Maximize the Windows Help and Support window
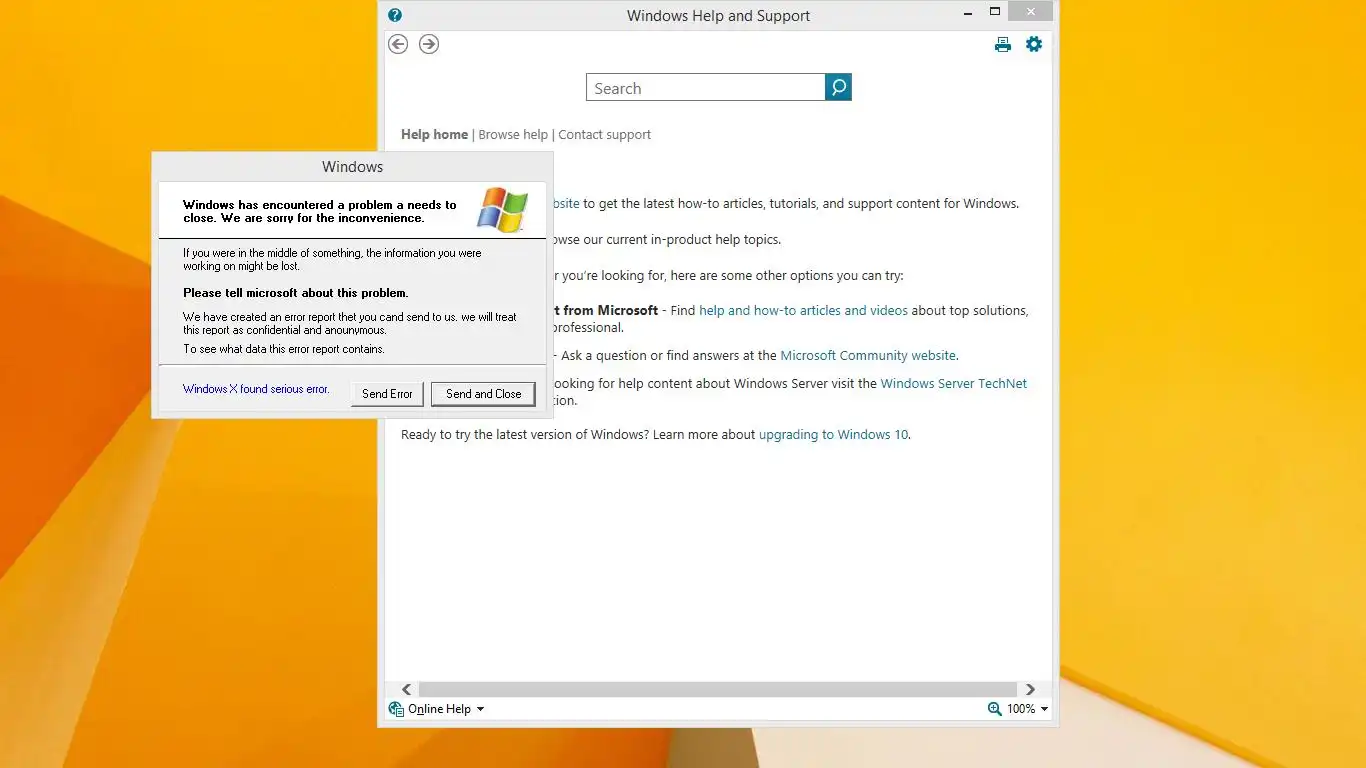The width and height of the screenshot is (1366, 768). 994,12
